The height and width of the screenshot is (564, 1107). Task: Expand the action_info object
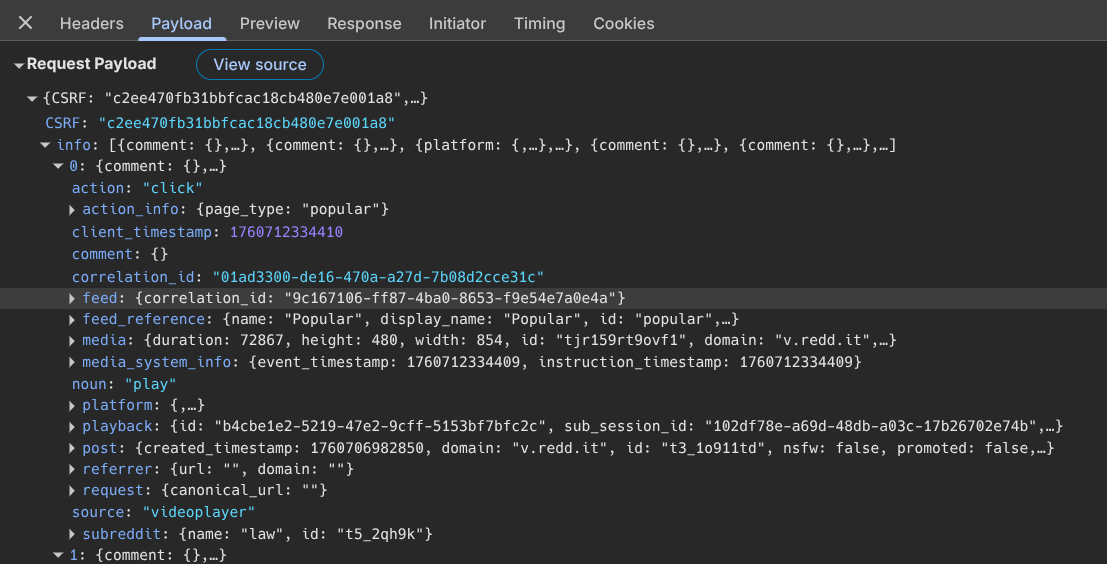73,210
